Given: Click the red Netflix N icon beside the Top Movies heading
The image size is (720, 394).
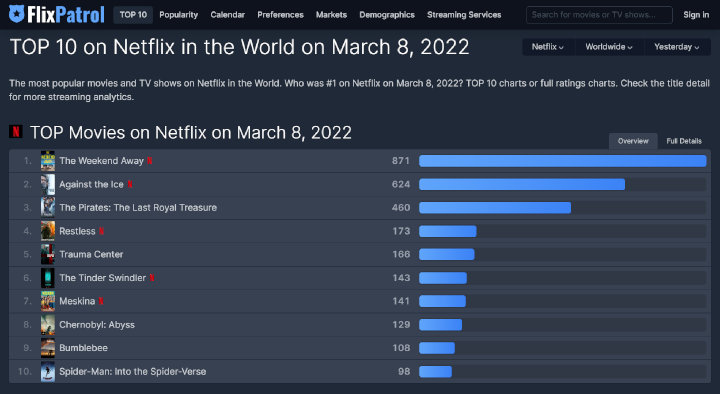Looking at the screenshot, I should point(16,132).
